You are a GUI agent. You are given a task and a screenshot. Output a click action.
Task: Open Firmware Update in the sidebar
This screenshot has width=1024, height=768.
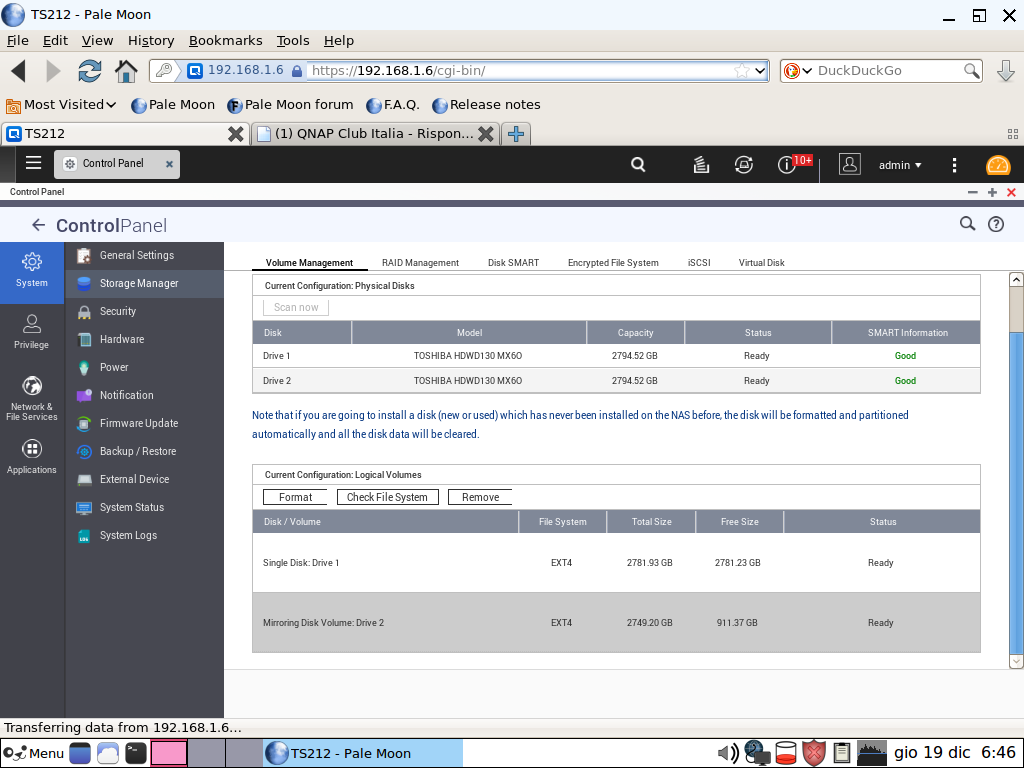coord(138,423)
